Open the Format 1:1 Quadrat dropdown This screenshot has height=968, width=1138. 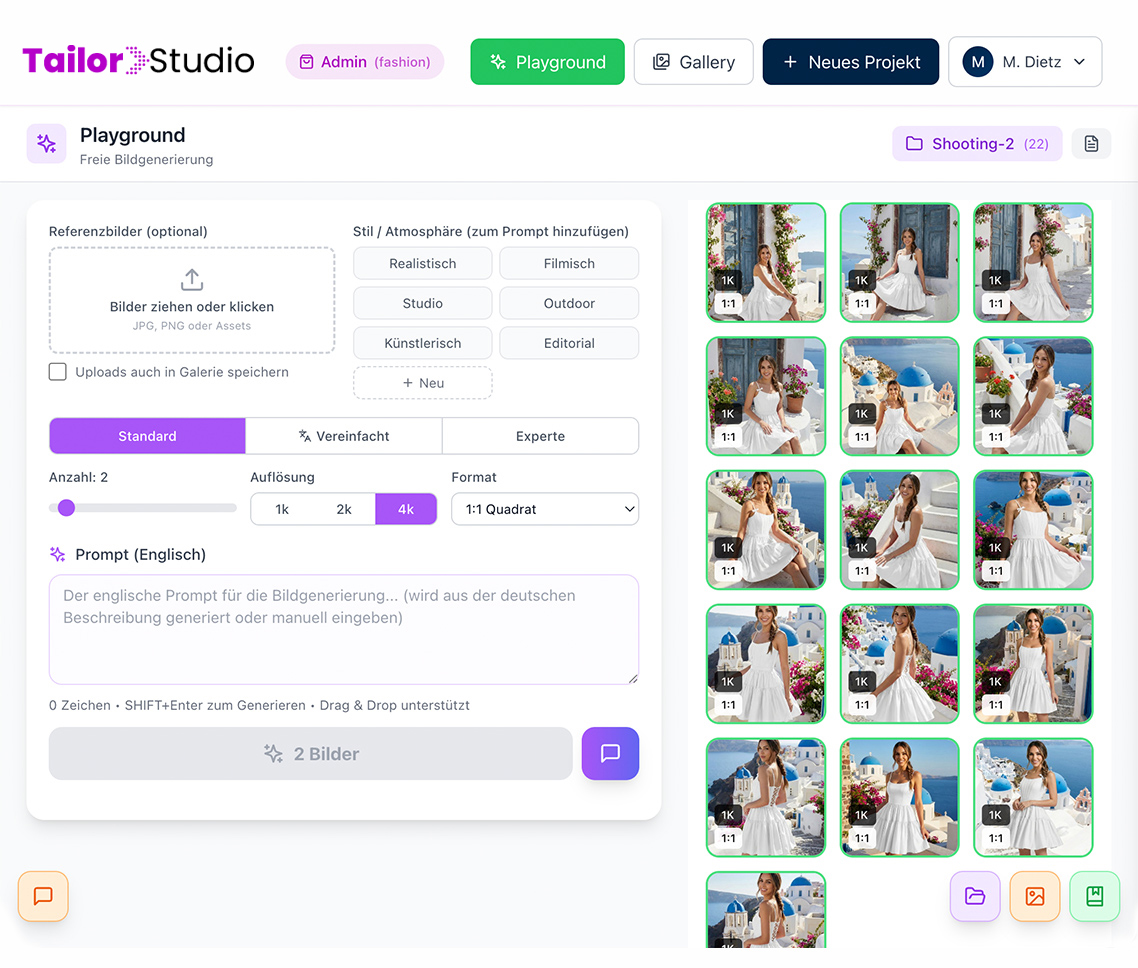[545, 509]
